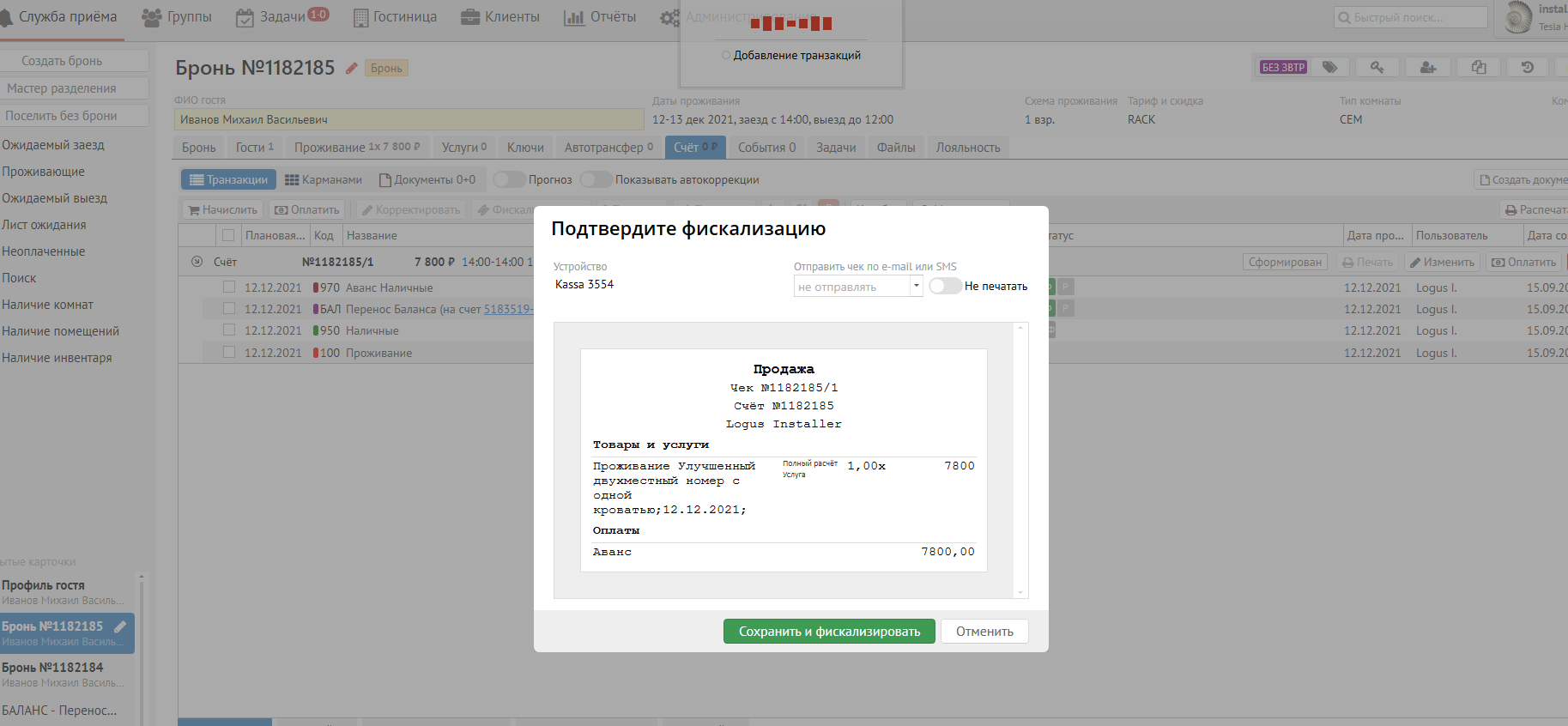Open the email or SMS receipt dropdown
1568x726 pixels.
tap(857, 287)
